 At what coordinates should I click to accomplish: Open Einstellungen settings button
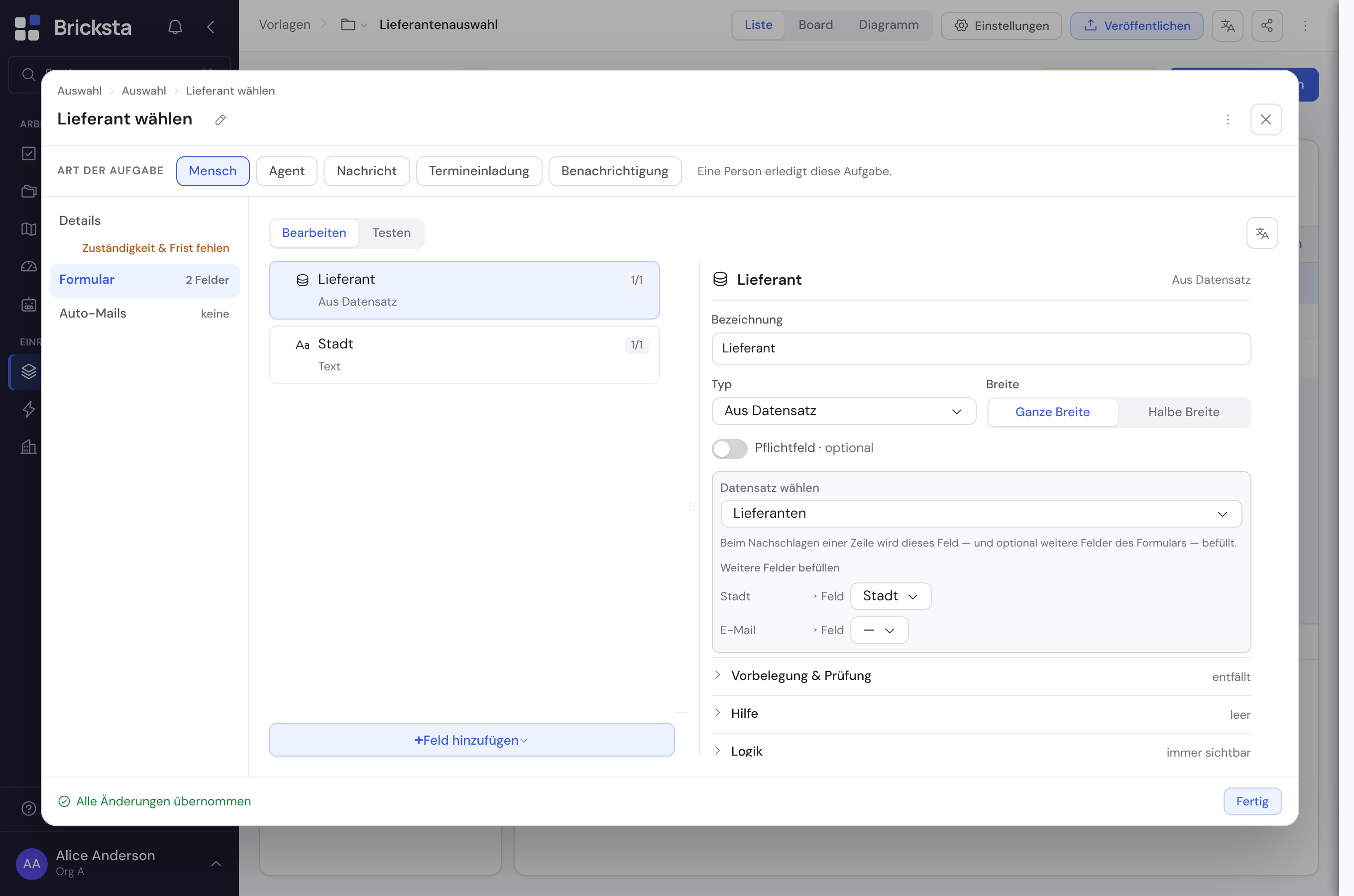coord(1001,26)
